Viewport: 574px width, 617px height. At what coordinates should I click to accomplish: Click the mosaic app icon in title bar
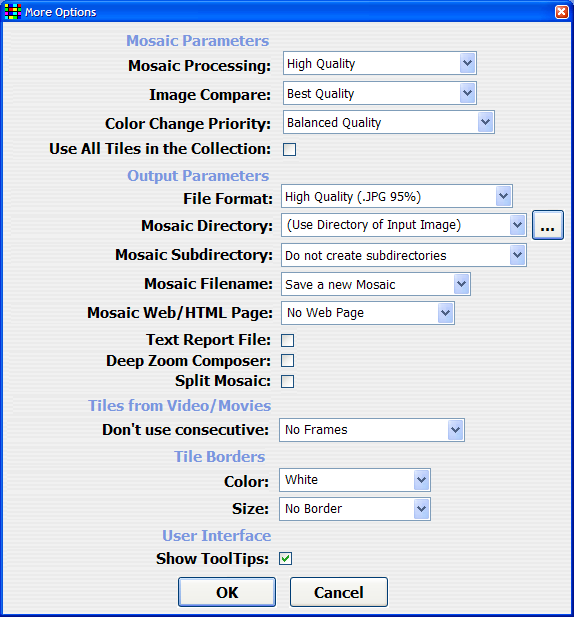click(13, 12)
